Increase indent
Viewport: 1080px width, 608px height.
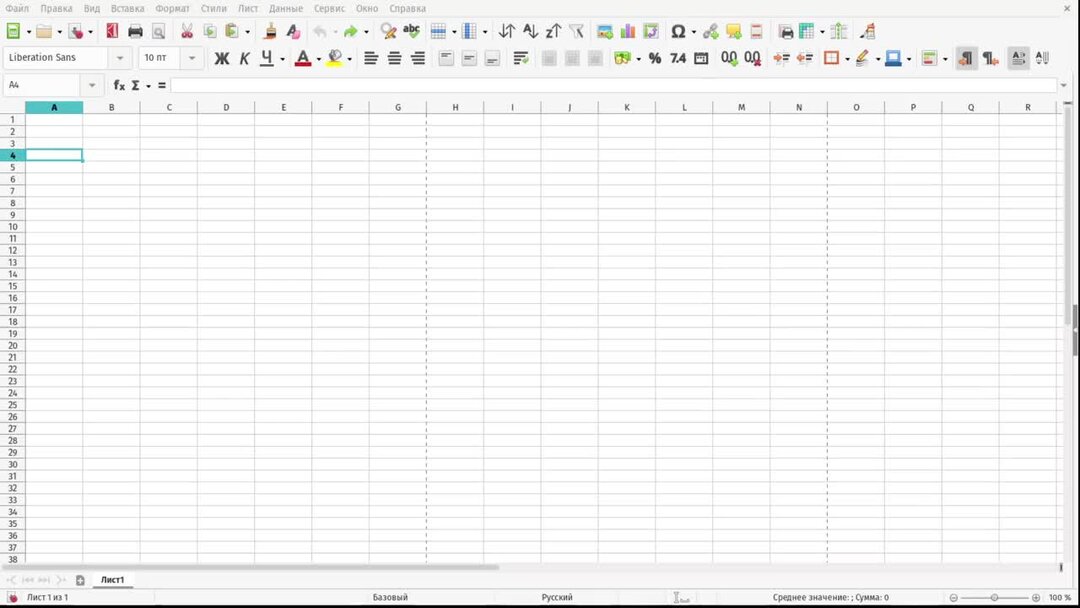click(x=781, y=59)
